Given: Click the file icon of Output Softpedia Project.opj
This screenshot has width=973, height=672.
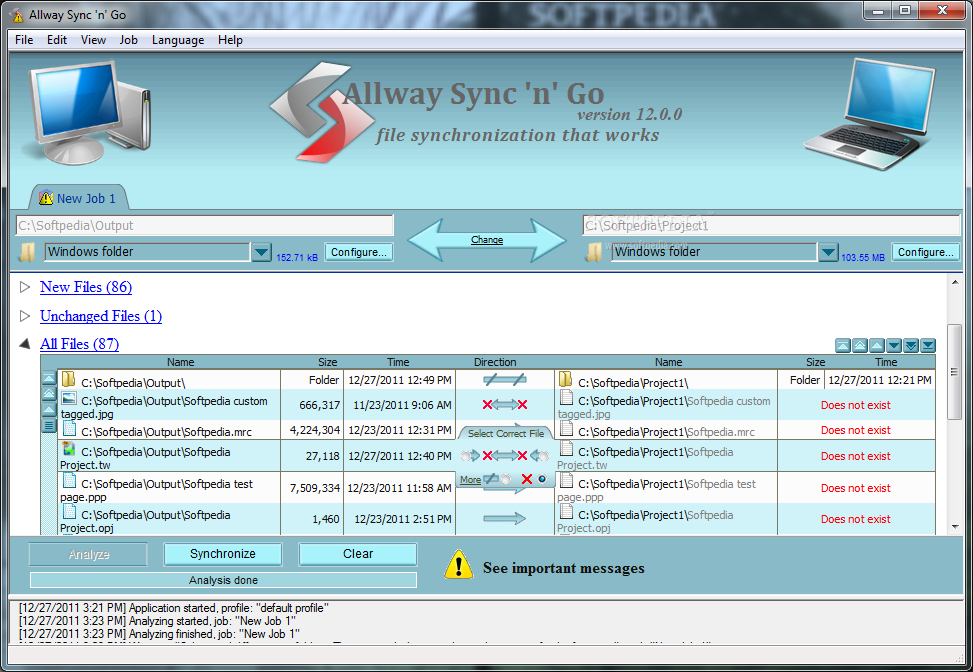Looking at the screenshot, I should (70, 512).
